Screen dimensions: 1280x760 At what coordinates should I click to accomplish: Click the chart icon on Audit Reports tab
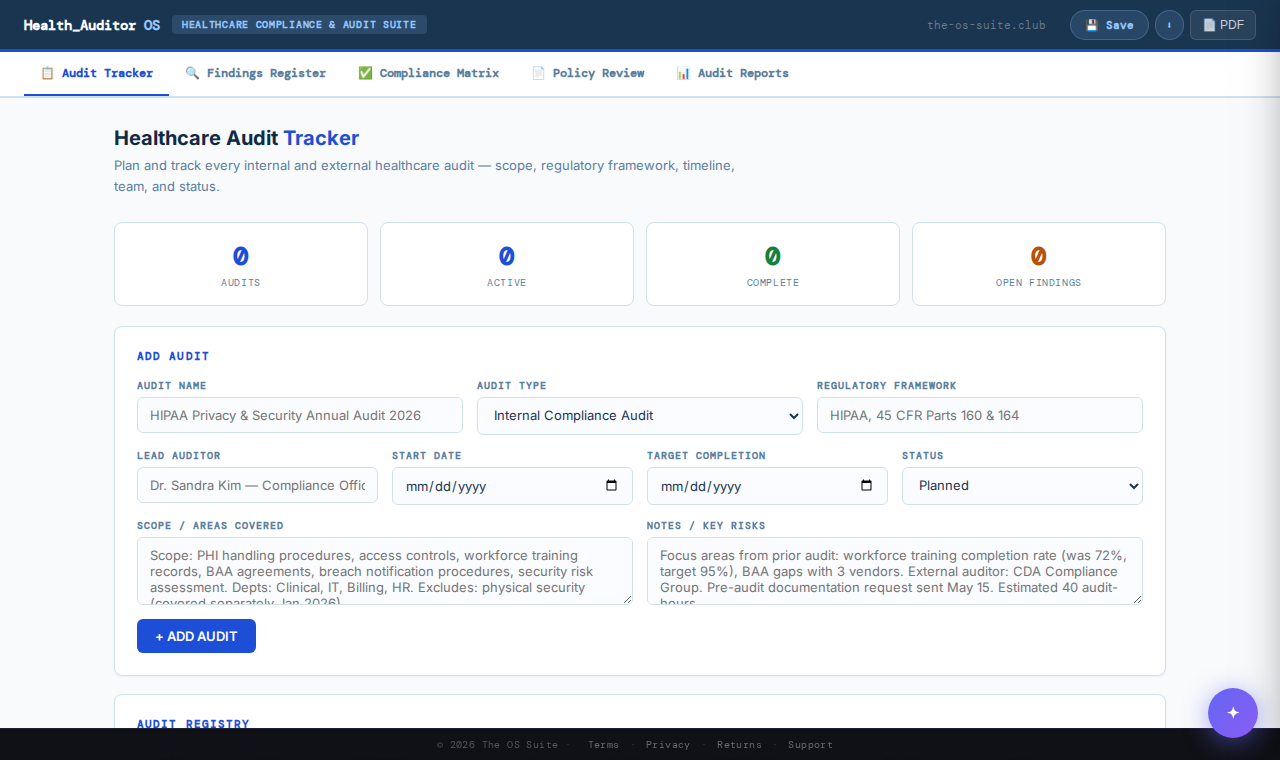click(683, 73)
